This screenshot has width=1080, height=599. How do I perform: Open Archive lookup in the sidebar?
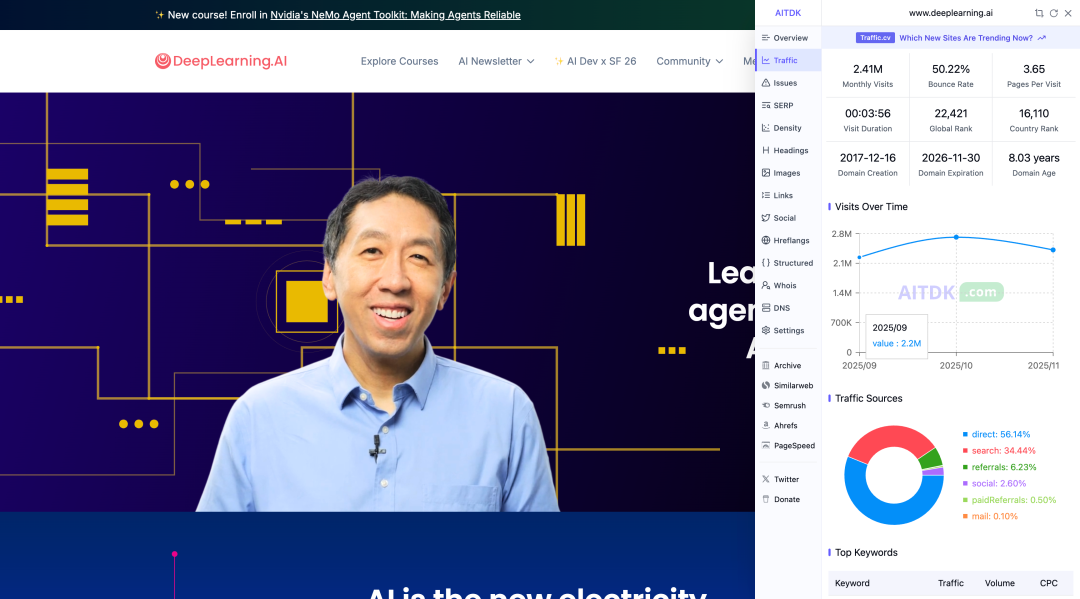pyautogui.click(x=788, y=366)
